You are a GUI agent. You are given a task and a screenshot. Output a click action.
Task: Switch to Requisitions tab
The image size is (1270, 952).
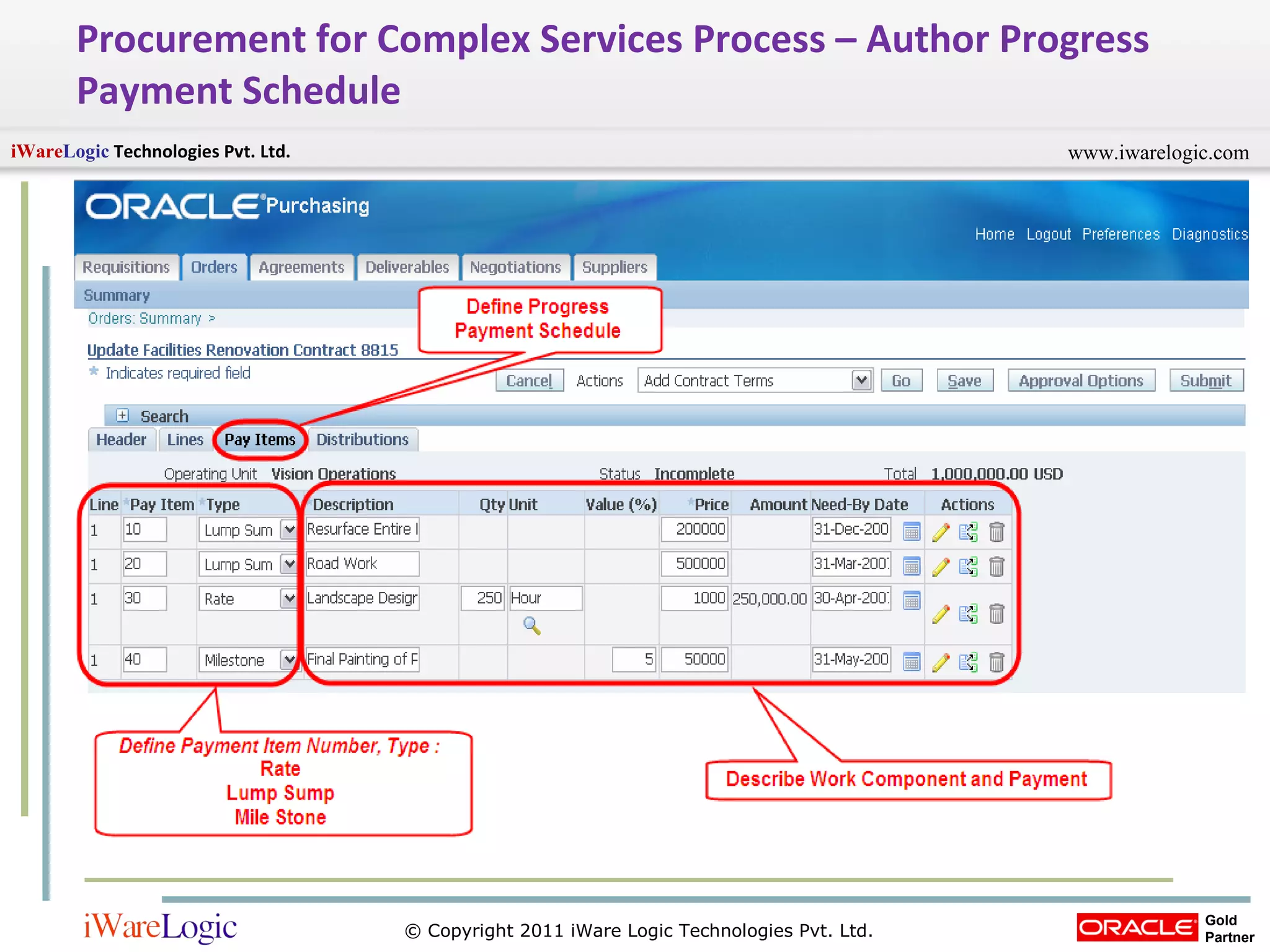point(127,267)
